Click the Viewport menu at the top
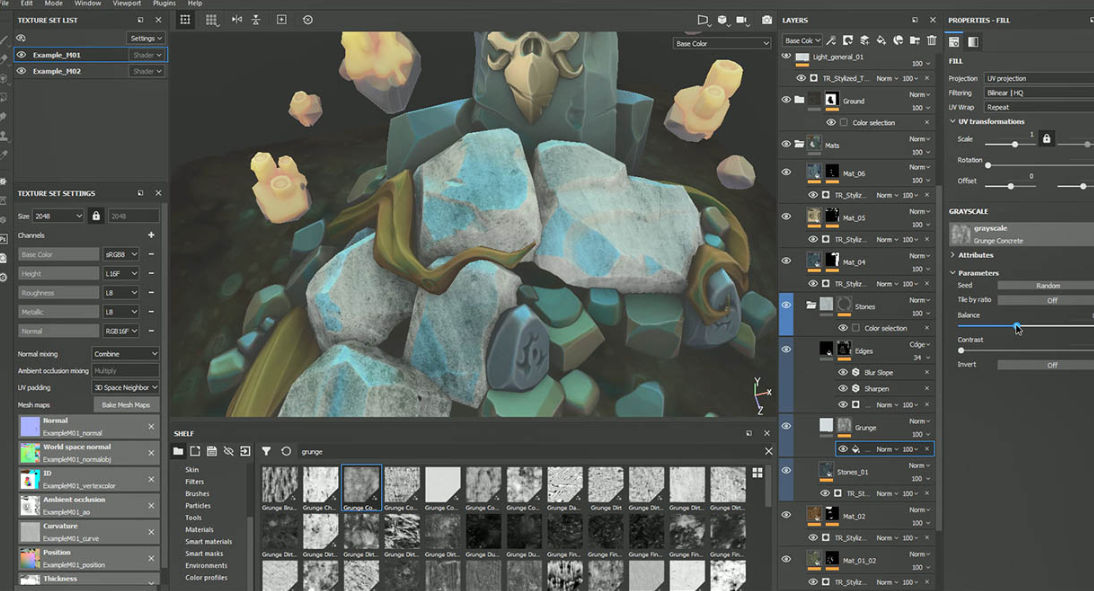 point(128,3)
